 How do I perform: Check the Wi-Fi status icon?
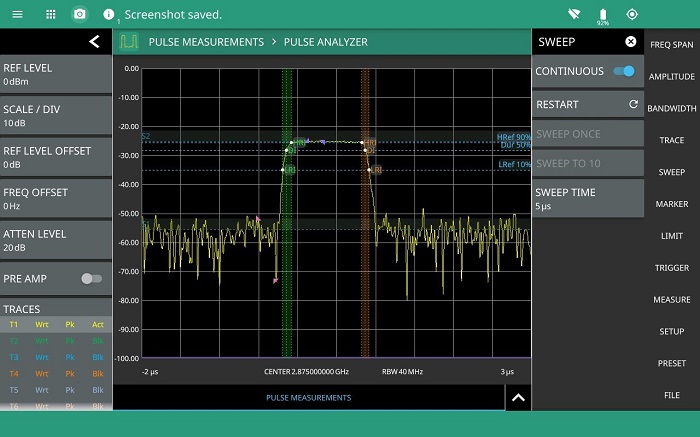click(574, 14)
